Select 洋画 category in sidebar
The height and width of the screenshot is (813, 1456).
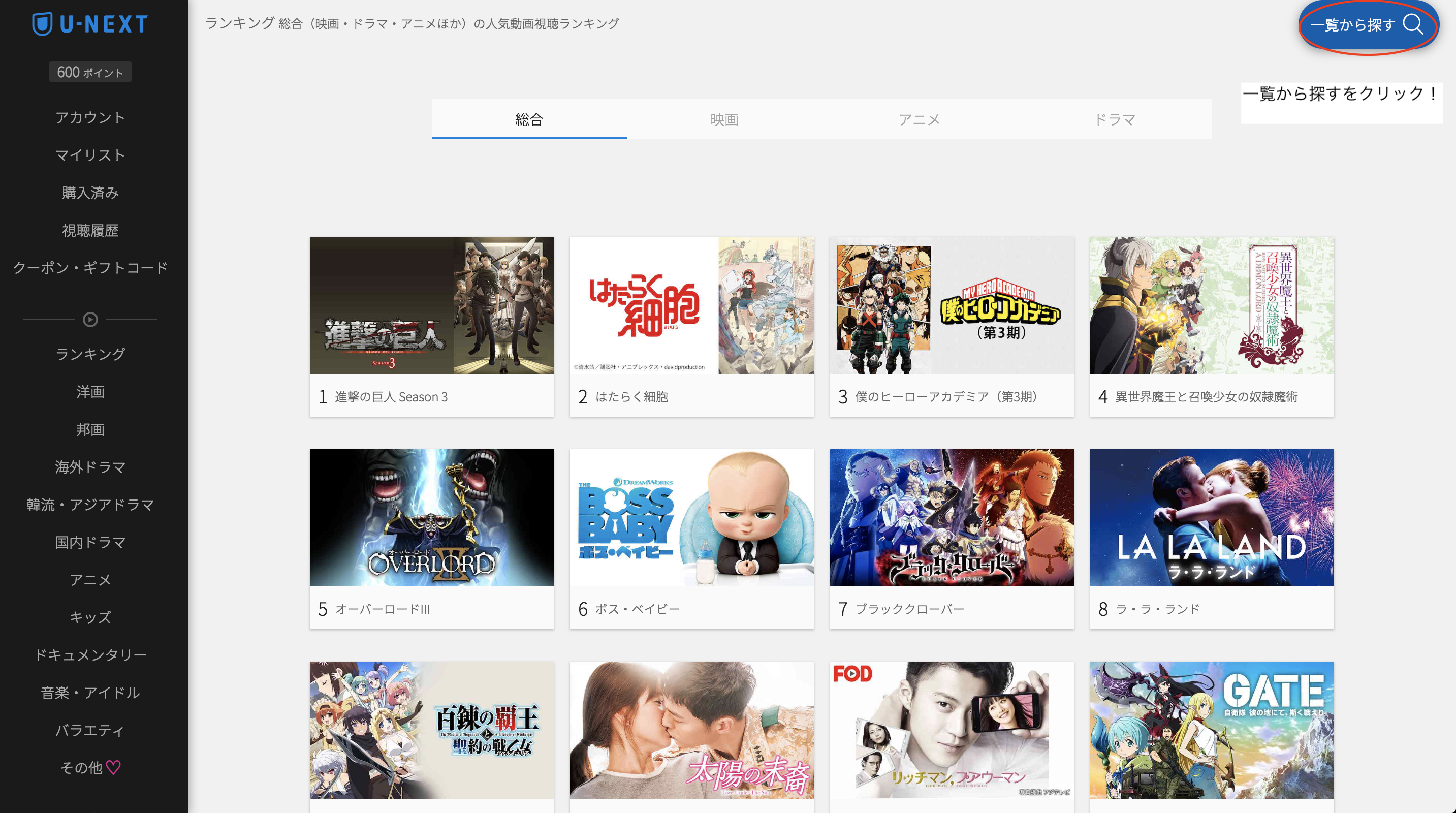(x=90, y=392)
